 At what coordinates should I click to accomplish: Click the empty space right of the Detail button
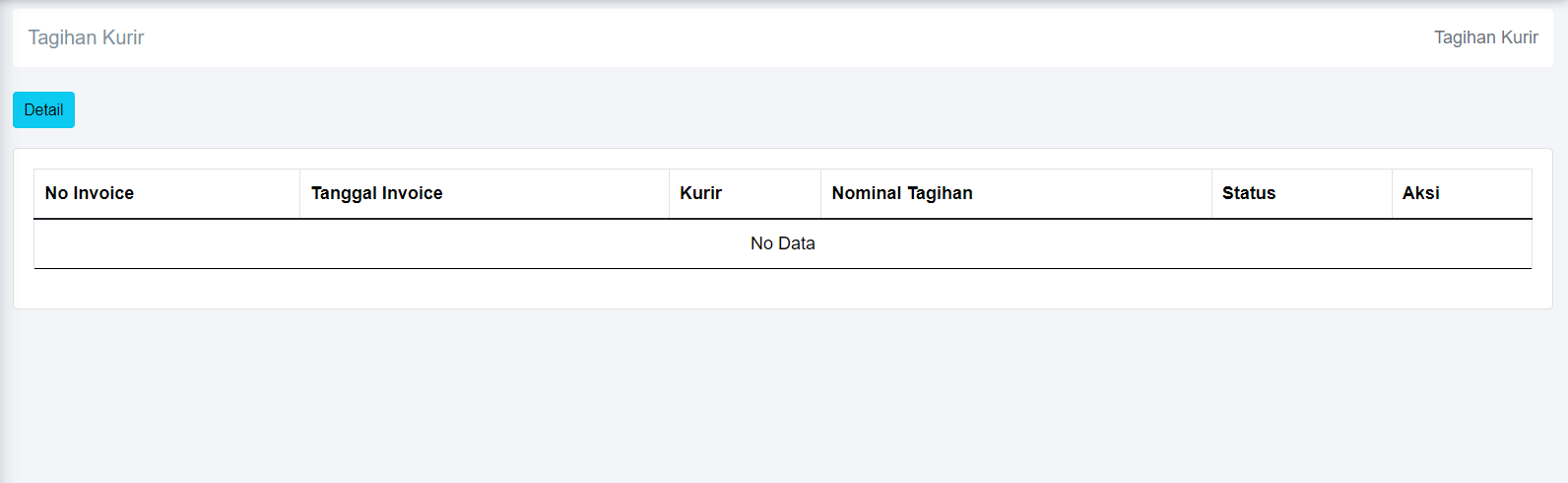point(591,109)
